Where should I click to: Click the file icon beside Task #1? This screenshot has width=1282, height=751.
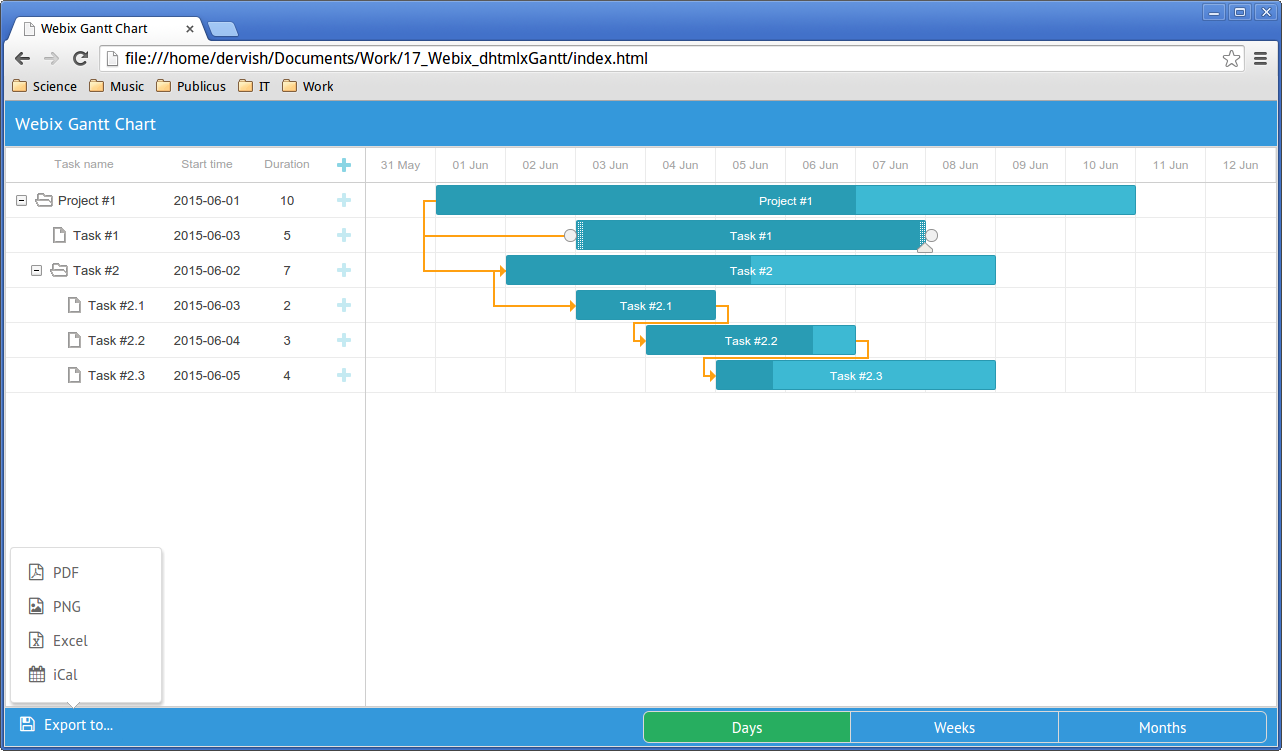[59, 235]
